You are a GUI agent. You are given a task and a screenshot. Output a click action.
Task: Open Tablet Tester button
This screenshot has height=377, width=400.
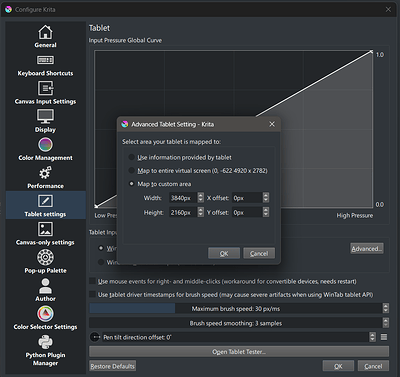239,352
